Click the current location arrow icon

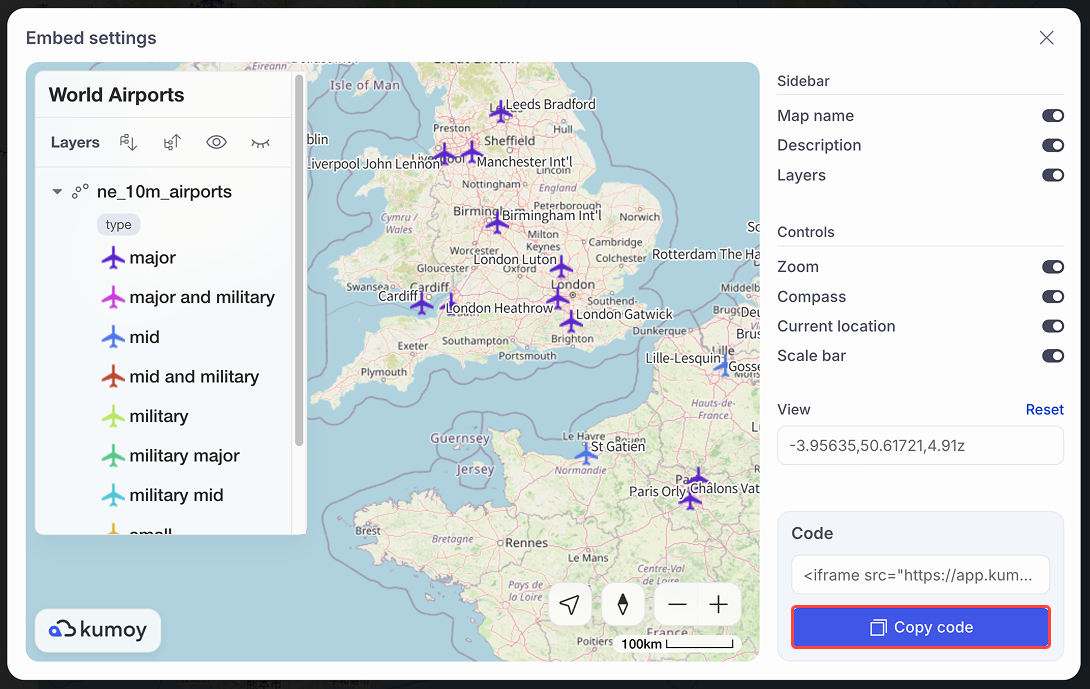tap(570, 604)
